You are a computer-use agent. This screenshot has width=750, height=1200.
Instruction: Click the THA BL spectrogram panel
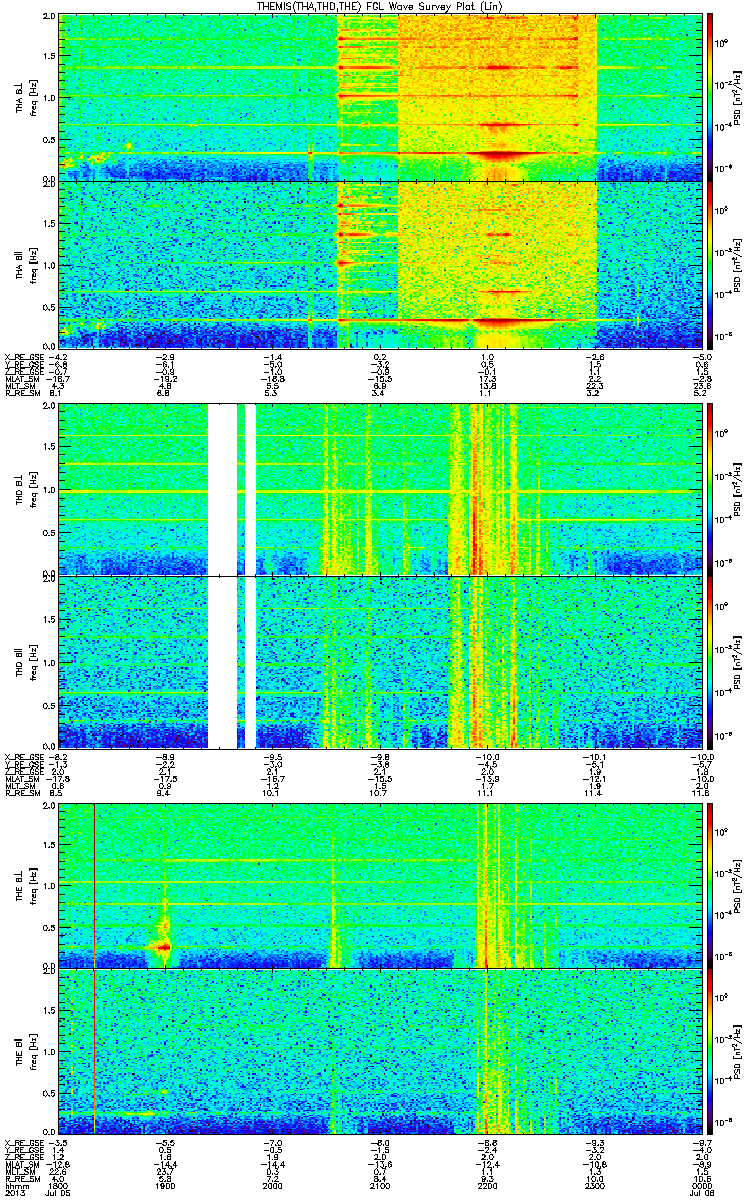pyautogui.click(x=381, y=97)
